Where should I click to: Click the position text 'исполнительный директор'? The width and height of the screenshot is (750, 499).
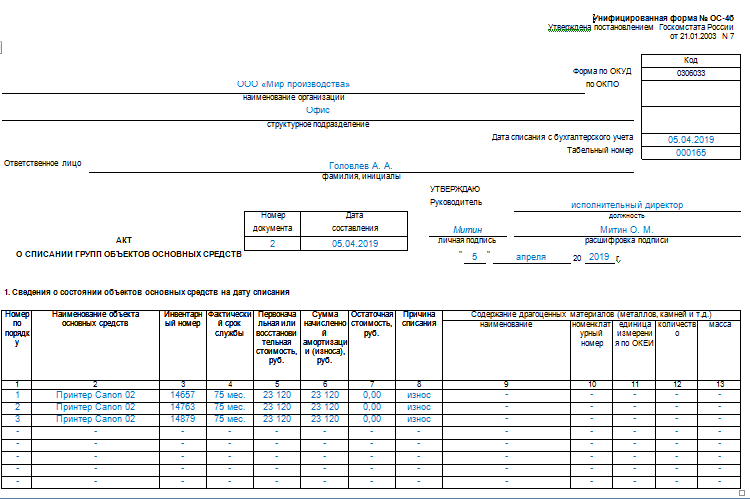627,205
